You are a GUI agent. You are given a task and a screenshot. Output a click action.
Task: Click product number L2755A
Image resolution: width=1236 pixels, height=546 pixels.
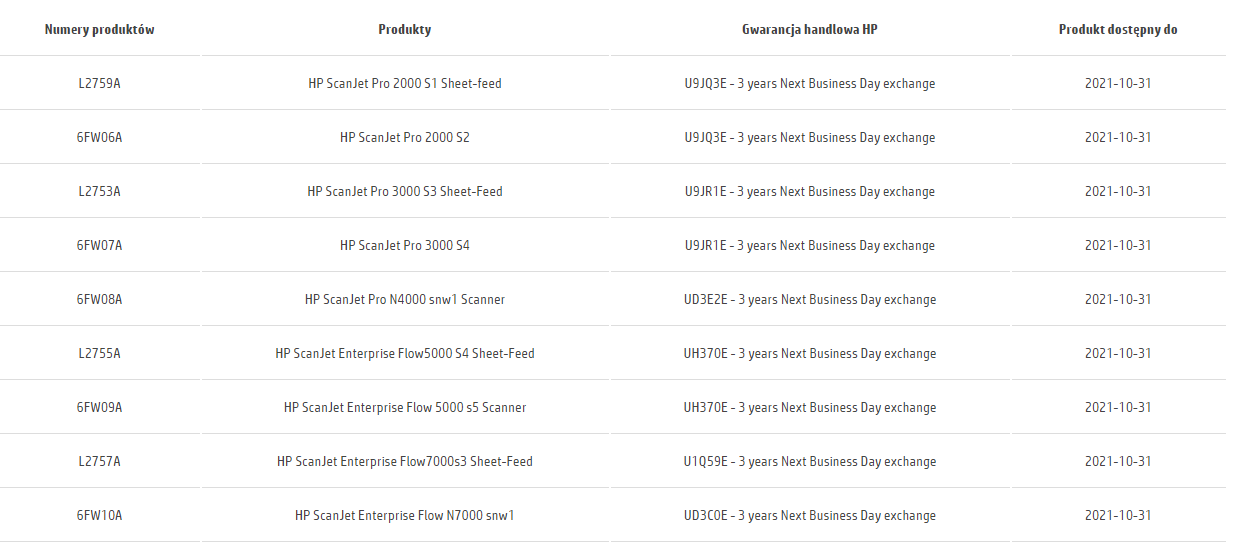[100, 353]
